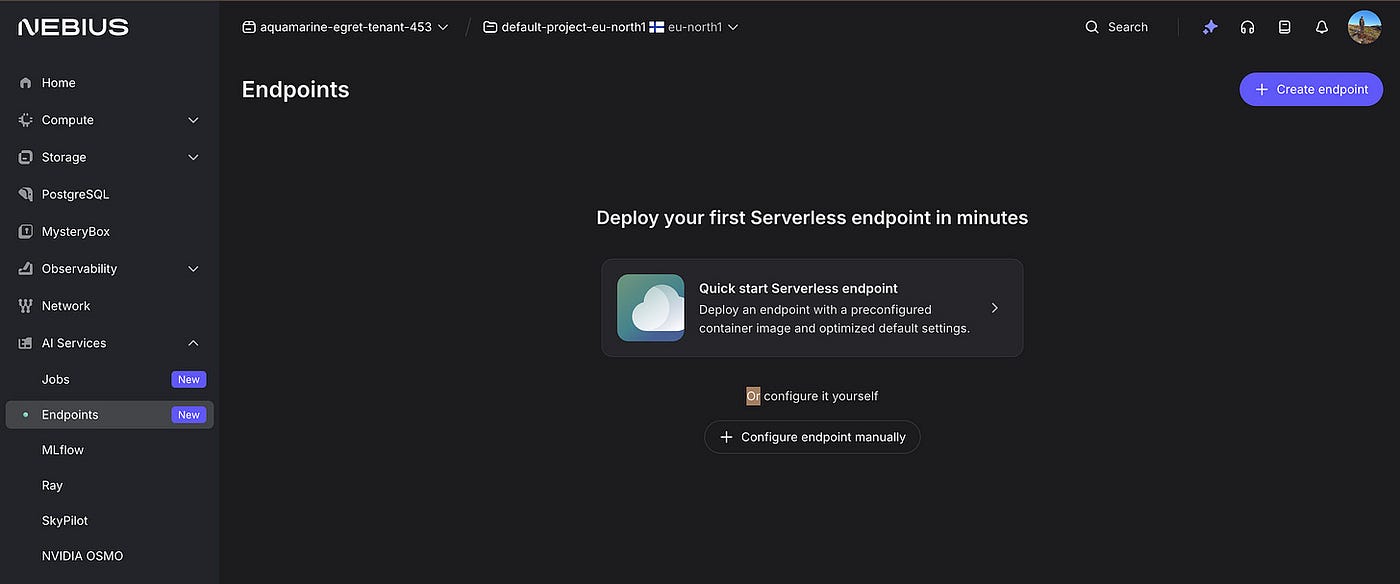Collapse the AI Services section

194,343
